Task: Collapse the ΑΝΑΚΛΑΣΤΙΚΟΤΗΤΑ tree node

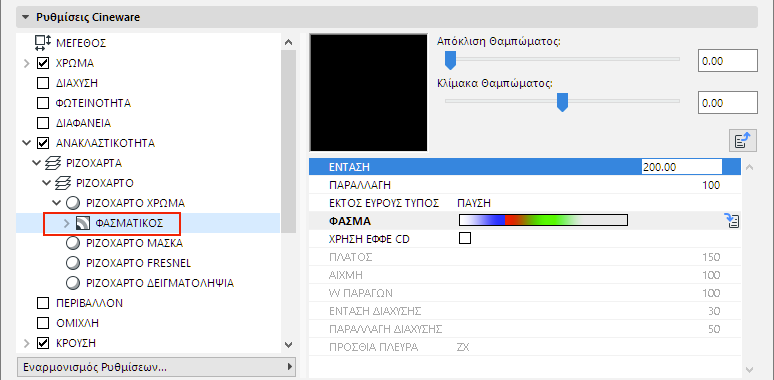Action: 26,143
